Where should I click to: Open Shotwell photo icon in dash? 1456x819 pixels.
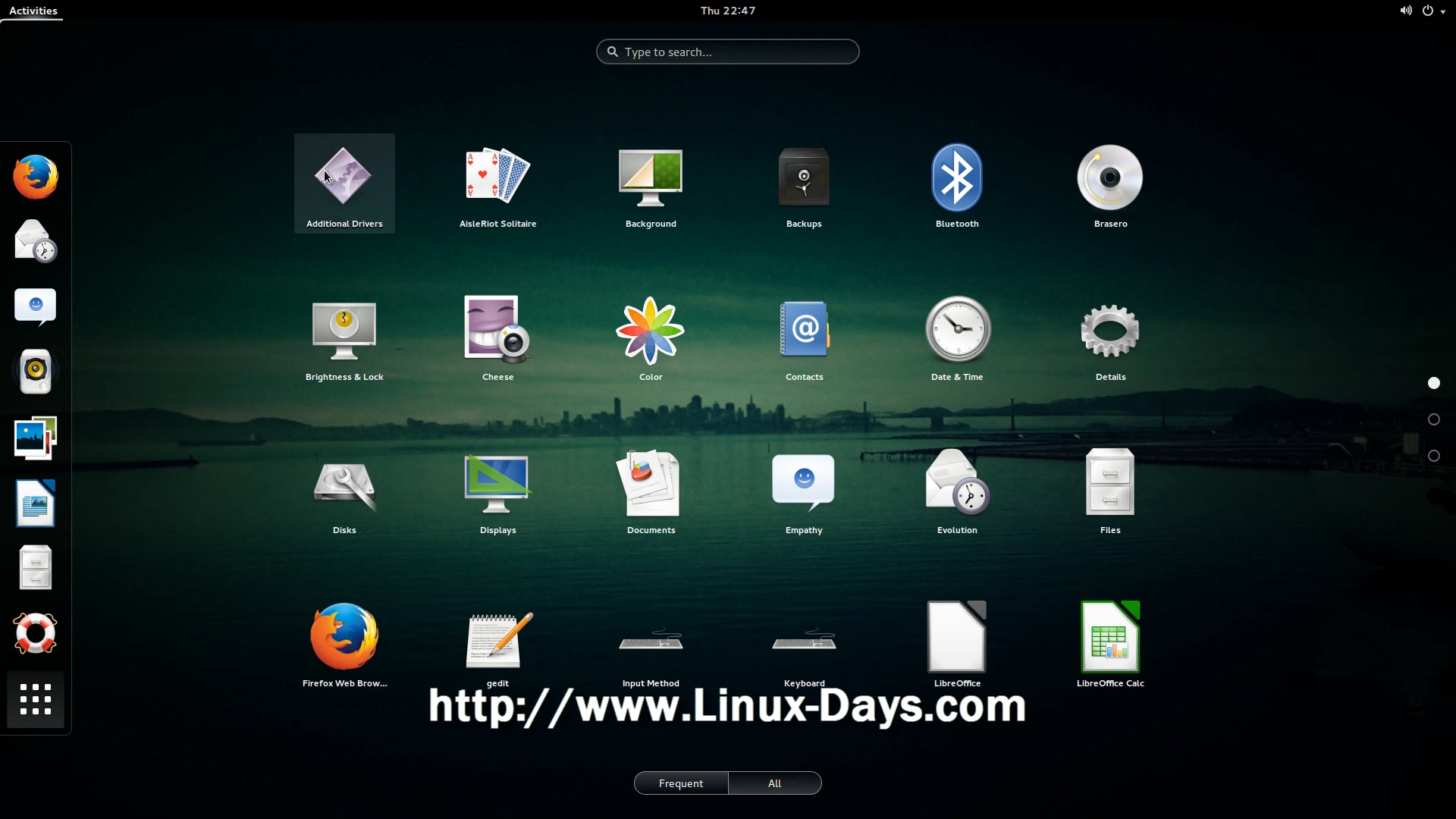tap(36, 438)
